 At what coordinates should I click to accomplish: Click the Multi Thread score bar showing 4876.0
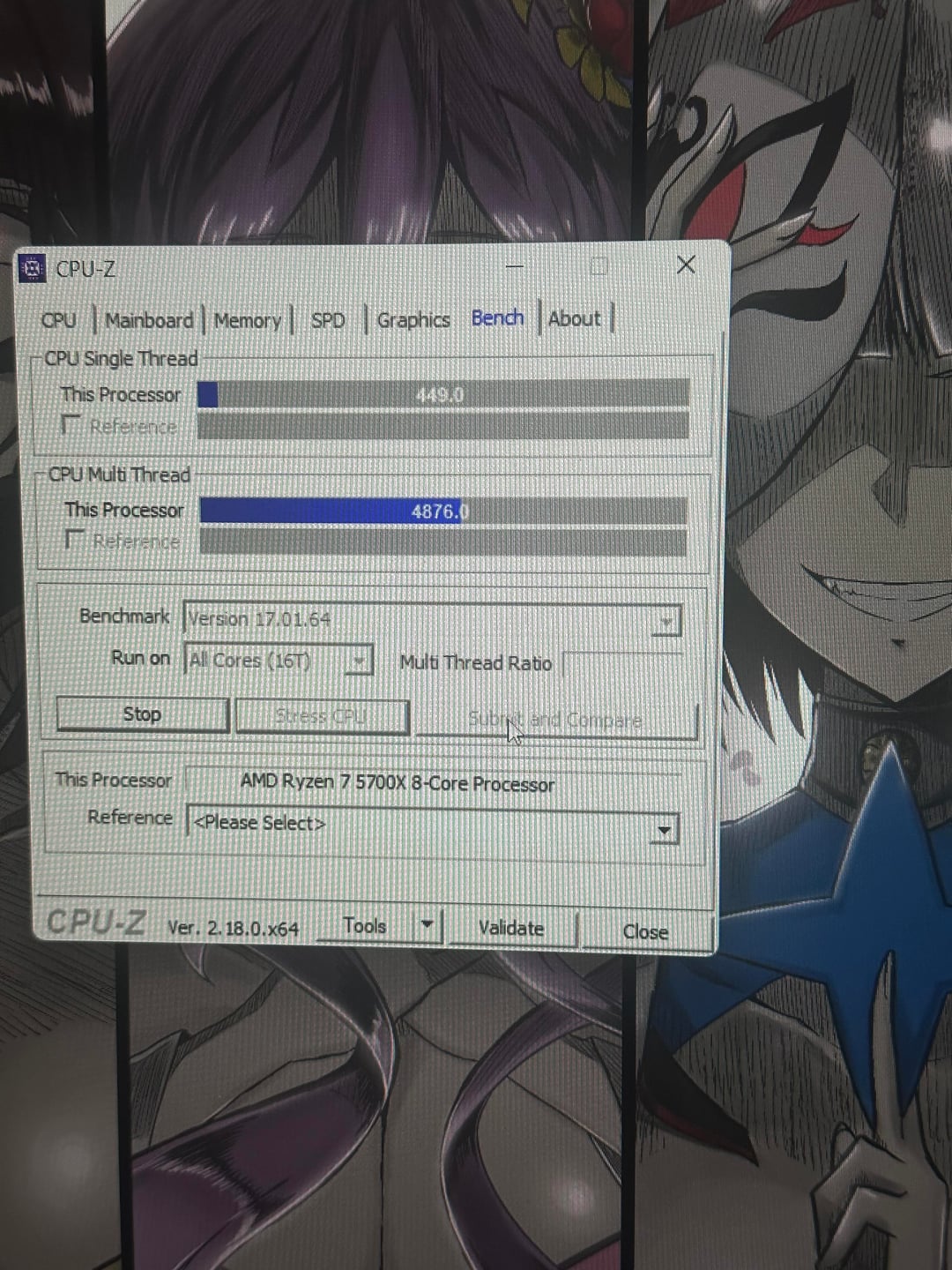(443, 511)
